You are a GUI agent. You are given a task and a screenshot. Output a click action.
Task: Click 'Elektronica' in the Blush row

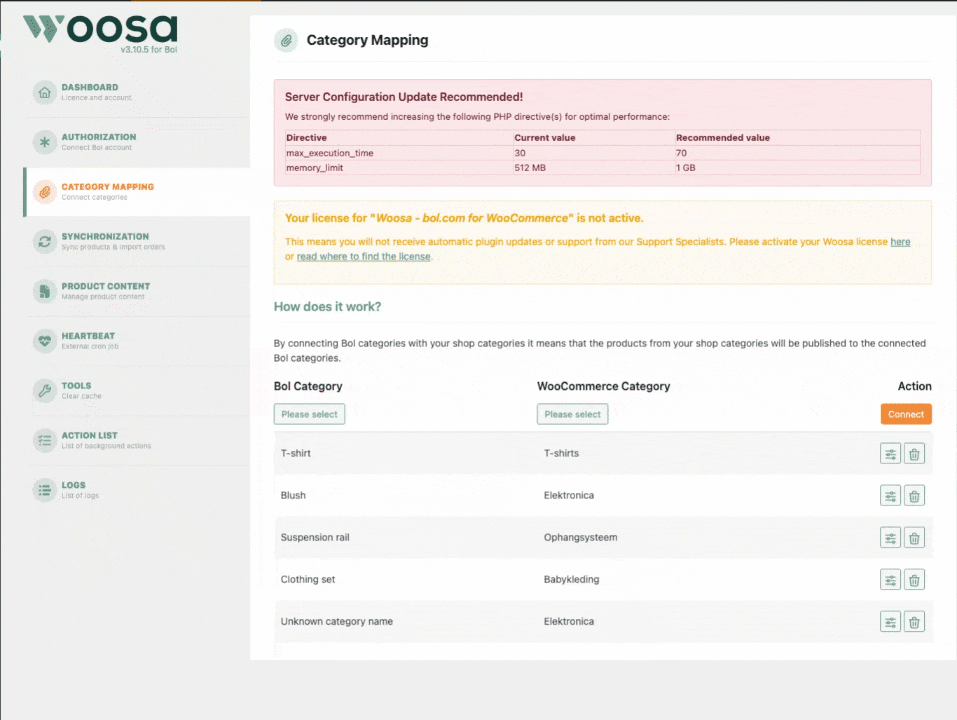point(569,495)
